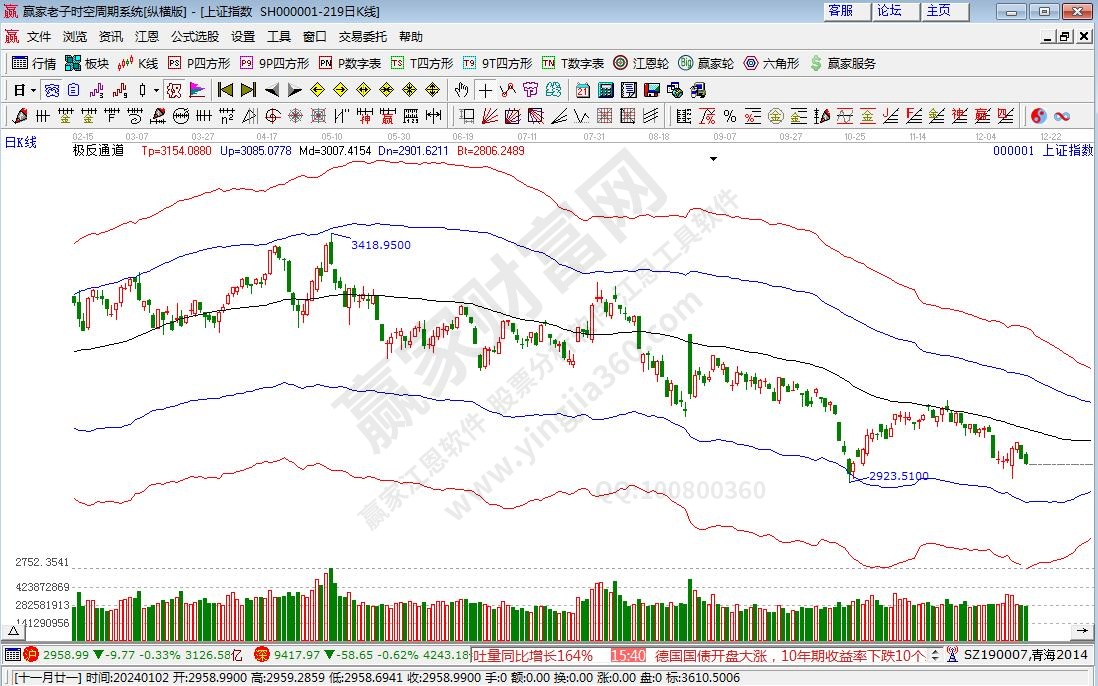
Task: Open the 交易委托 menu
Action: pos(362,36)
